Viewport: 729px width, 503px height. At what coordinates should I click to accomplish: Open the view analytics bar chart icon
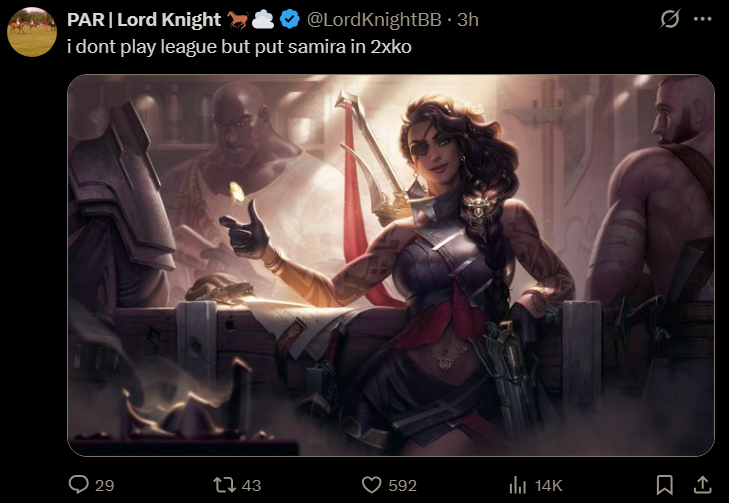517,485
